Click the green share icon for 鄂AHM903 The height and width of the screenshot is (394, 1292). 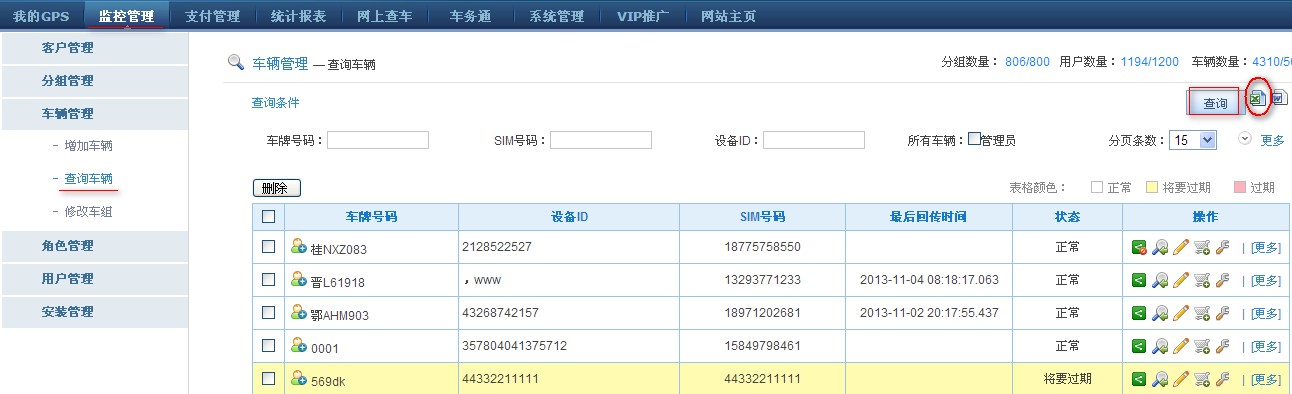pos(1139,313)
